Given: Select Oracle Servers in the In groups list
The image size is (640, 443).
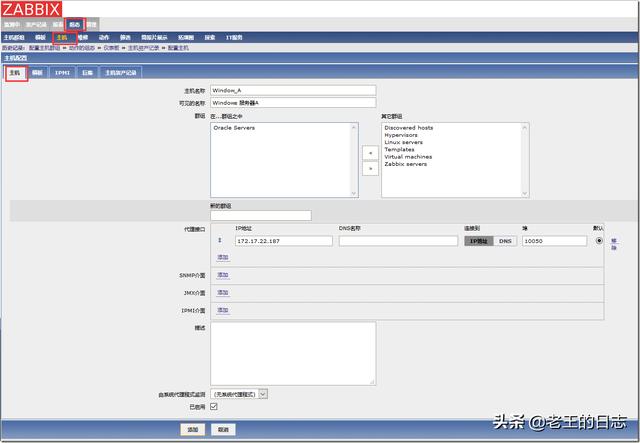Looking at the screenshot, I should pyautogui.click(x=234, y=128).
